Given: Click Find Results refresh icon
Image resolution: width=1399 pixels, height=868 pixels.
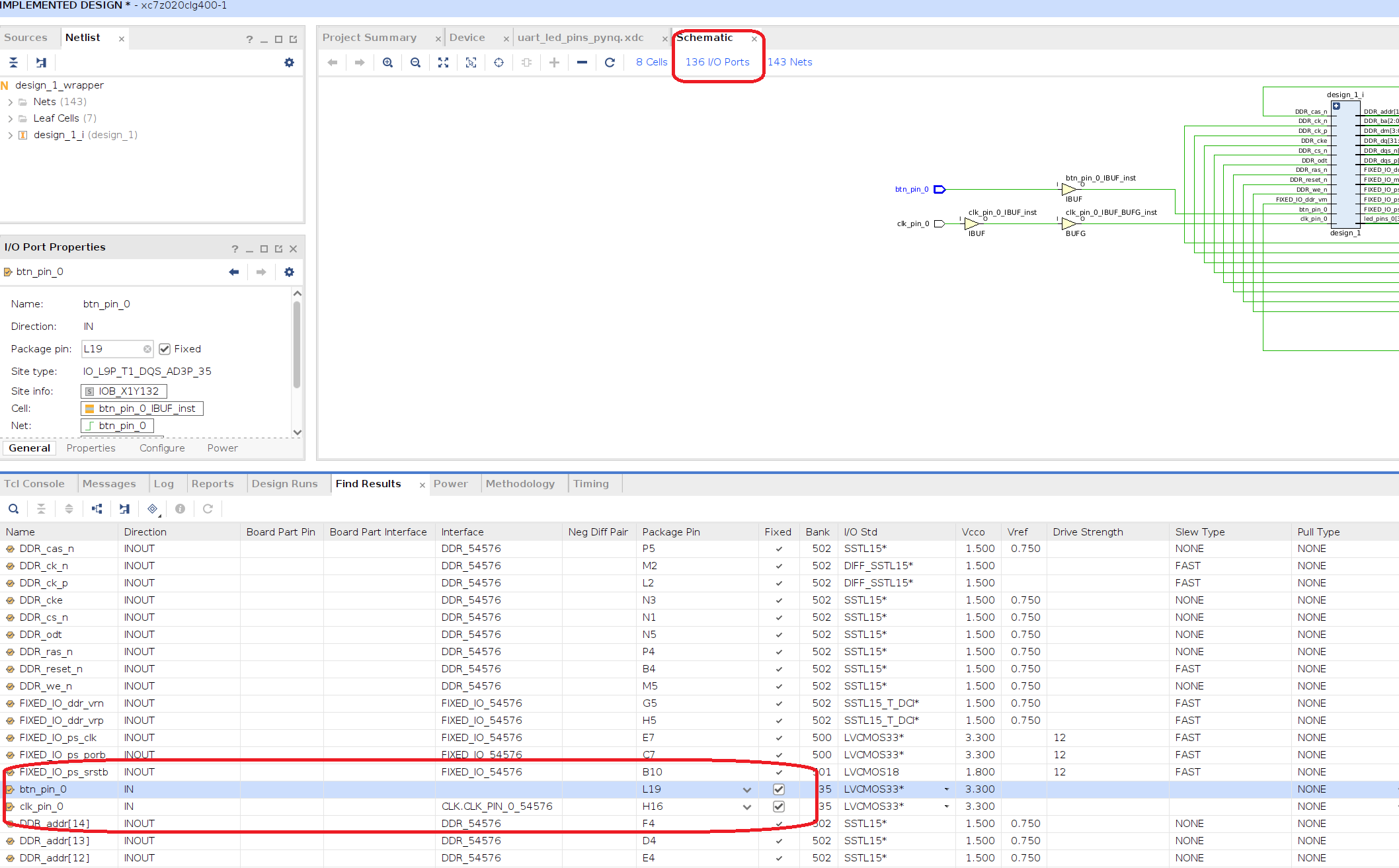Looking at the screenshot, I should 208,508.
